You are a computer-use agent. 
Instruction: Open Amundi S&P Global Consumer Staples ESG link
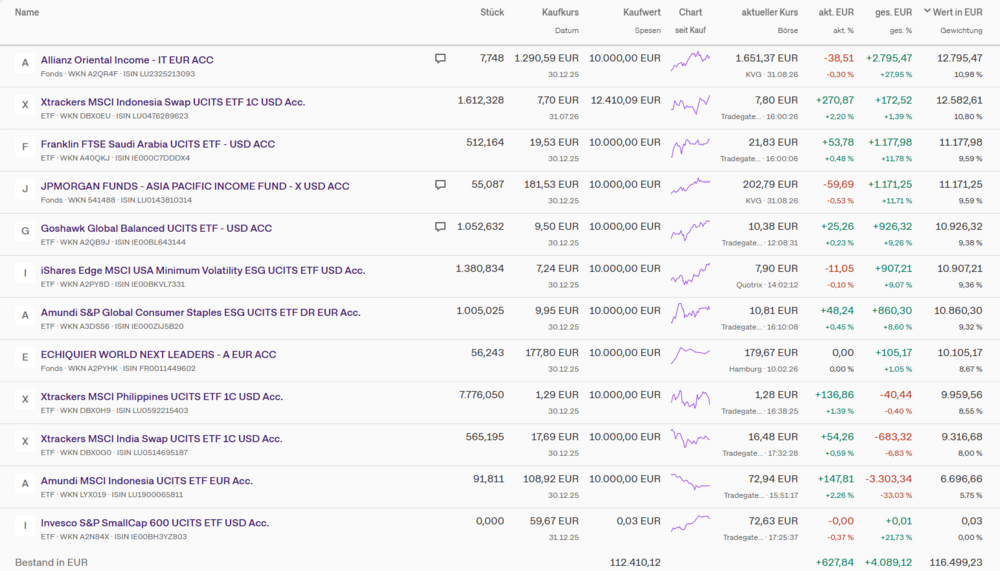(x=200, y=313)
